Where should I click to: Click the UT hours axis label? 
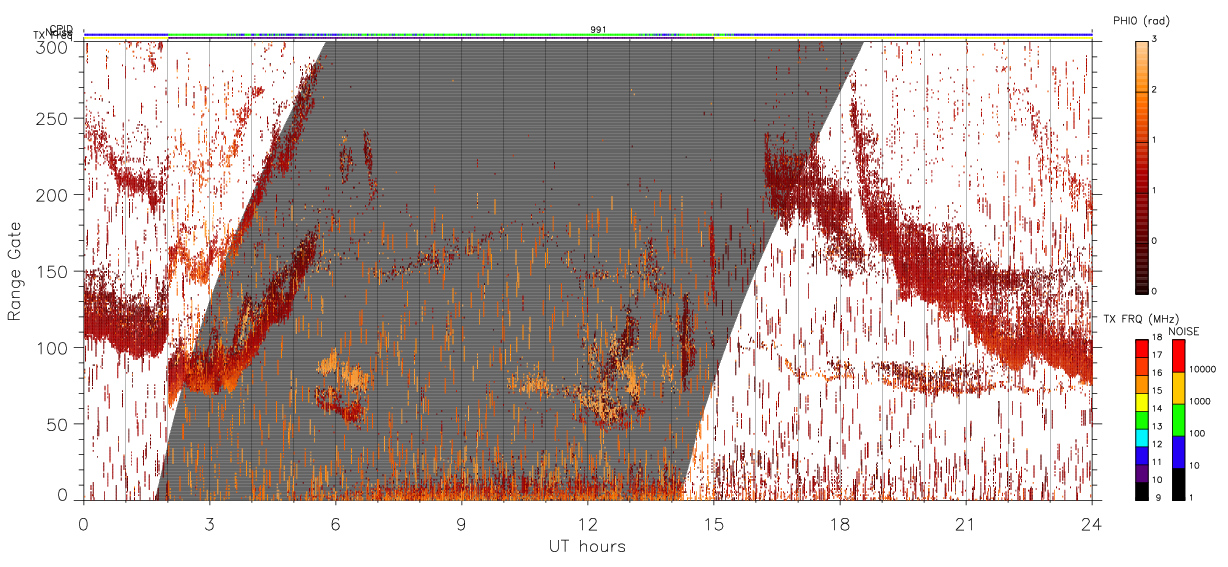click(587, 546)
